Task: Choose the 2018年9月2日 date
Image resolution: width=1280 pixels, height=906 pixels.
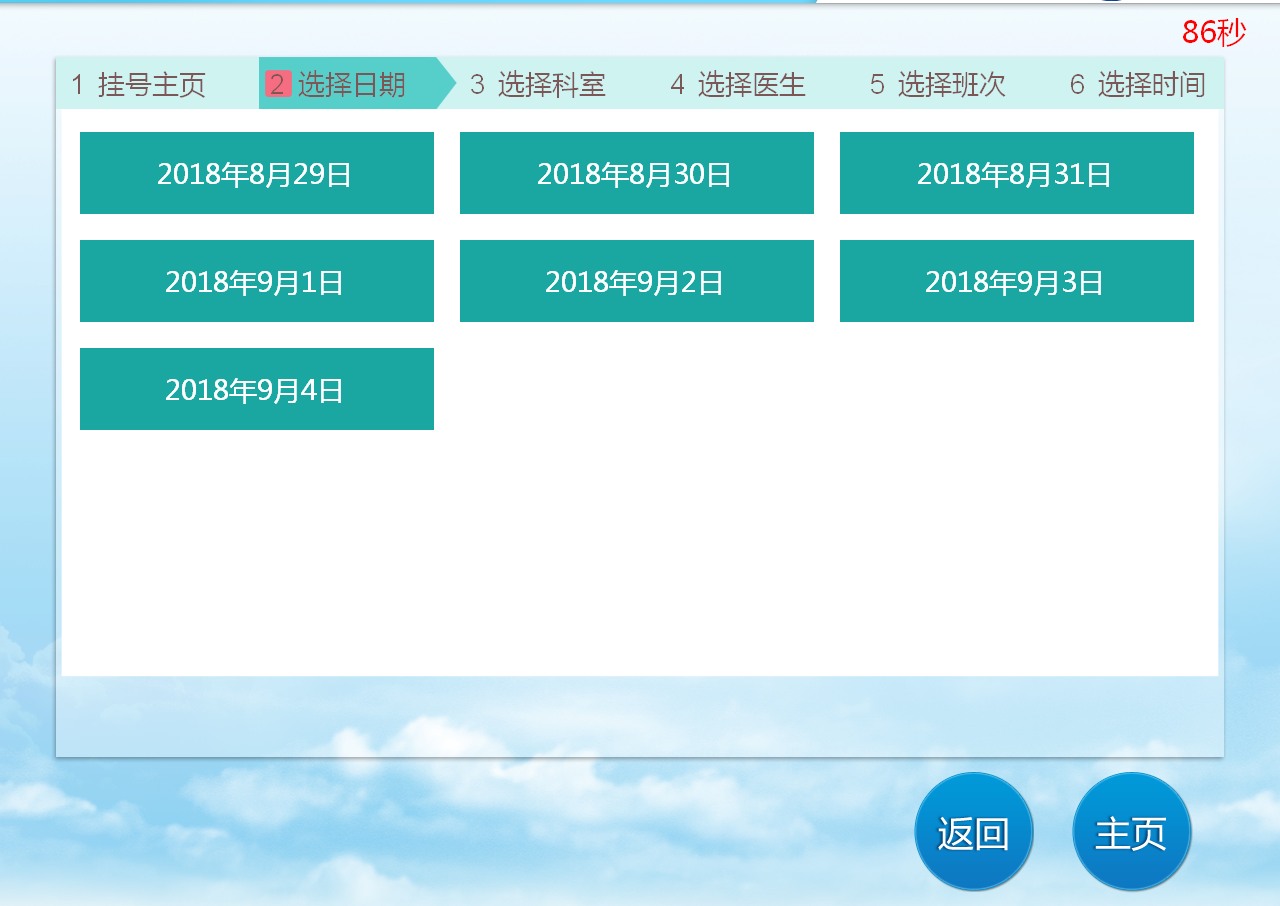Action: (x=636, y=281)
